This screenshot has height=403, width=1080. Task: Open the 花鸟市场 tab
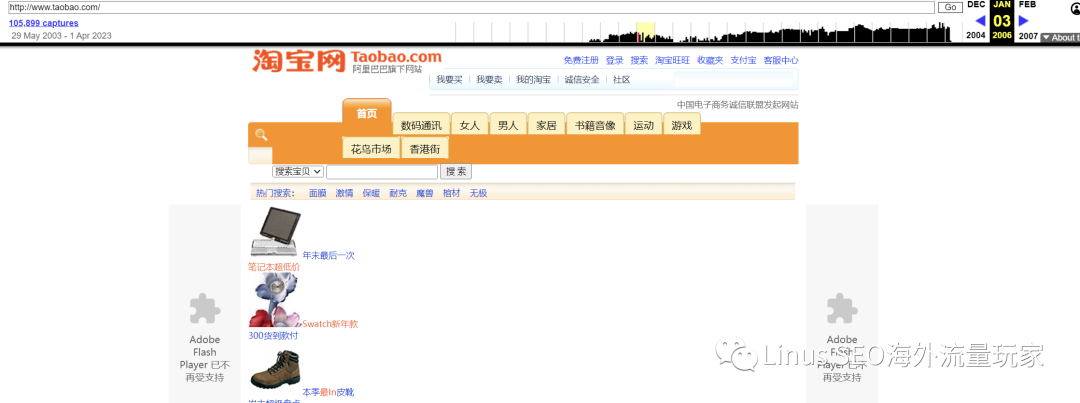371,148
